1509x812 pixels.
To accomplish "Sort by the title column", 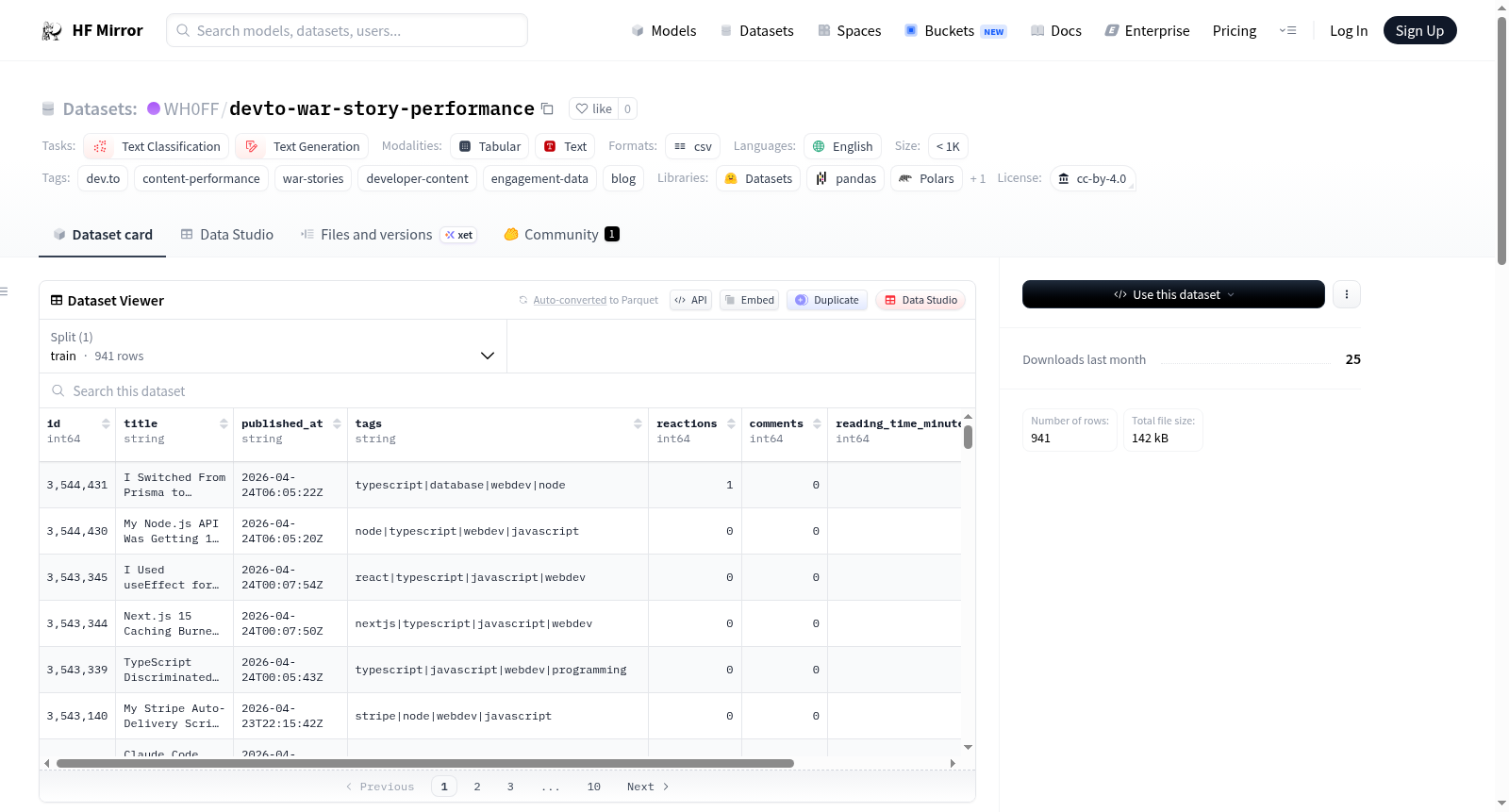I will pos(224,423).
